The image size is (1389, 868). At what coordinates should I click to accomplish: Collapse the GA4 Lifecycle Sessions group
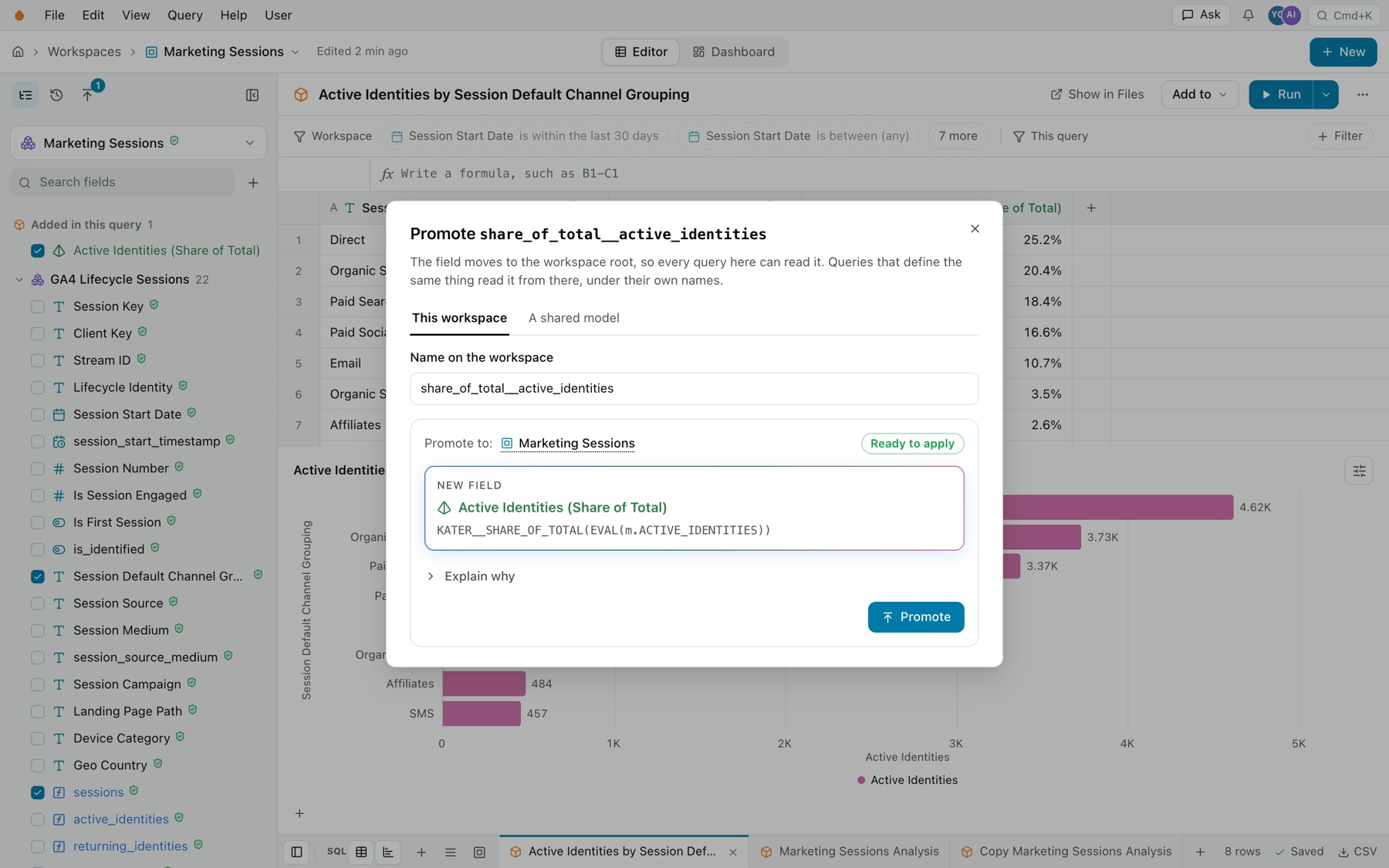pyautogui.click(x=19, y=279)
